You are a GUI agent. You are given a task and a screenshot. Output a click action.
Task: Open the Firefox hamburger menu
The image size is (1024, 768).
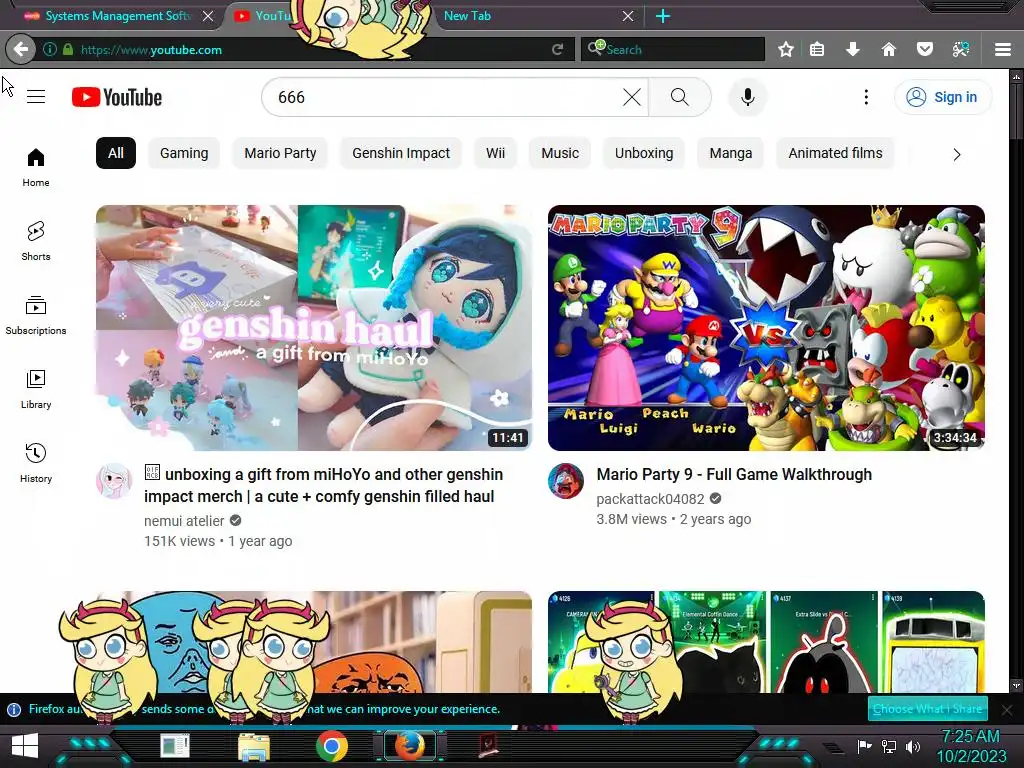pos(1003,50)
